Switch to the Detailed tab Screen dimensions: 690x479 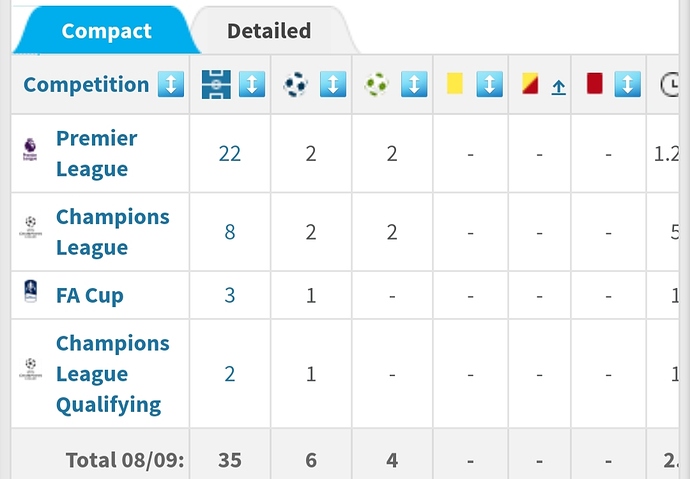(x=269, y=31)
